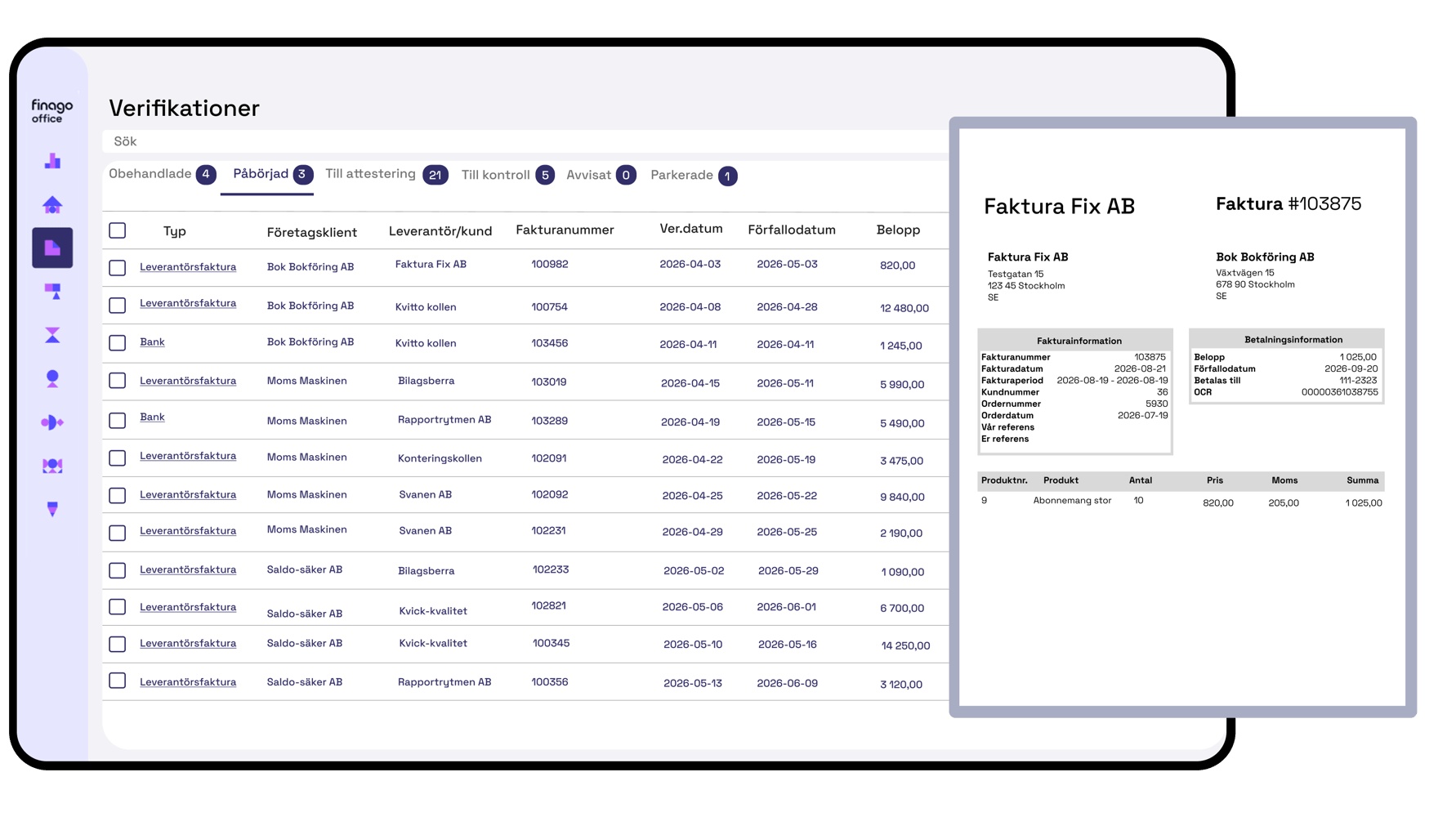1456x817 pixels.
Task: Select the Obehandlade tab
Action: pos(151,173)
